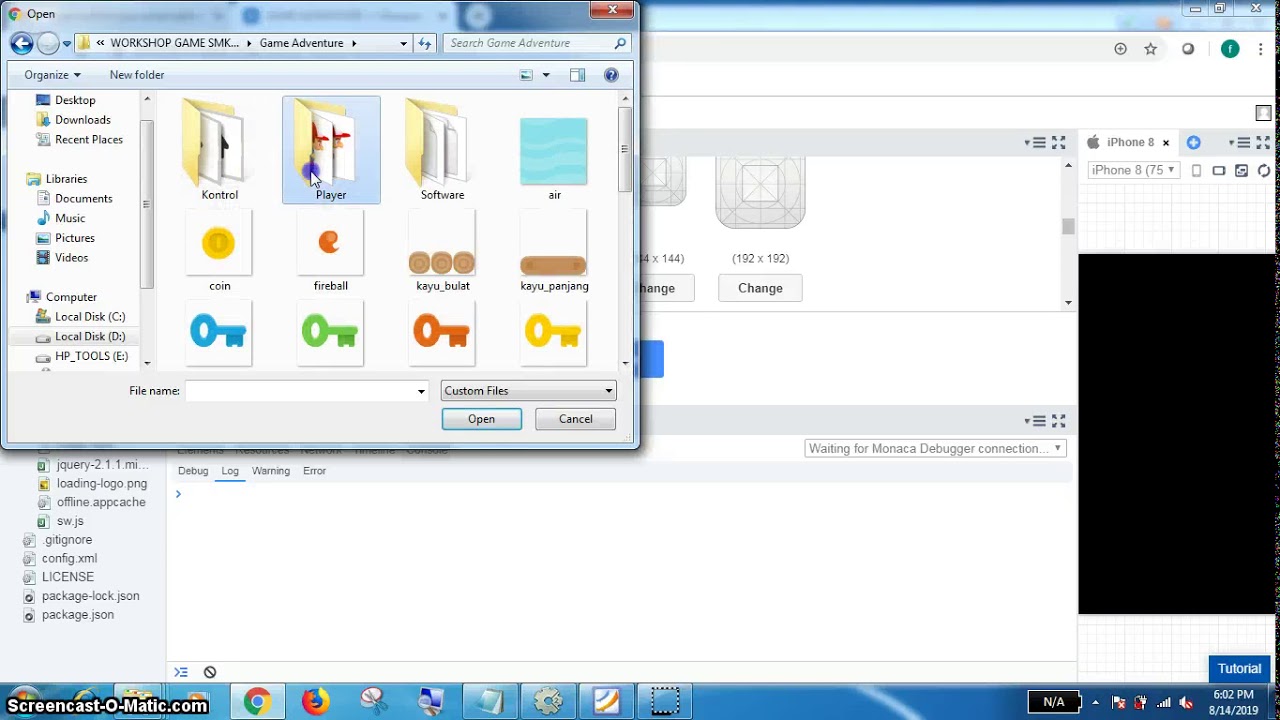Select the green key image
This screenshot has width=1280, height=720.
point(330,333)
